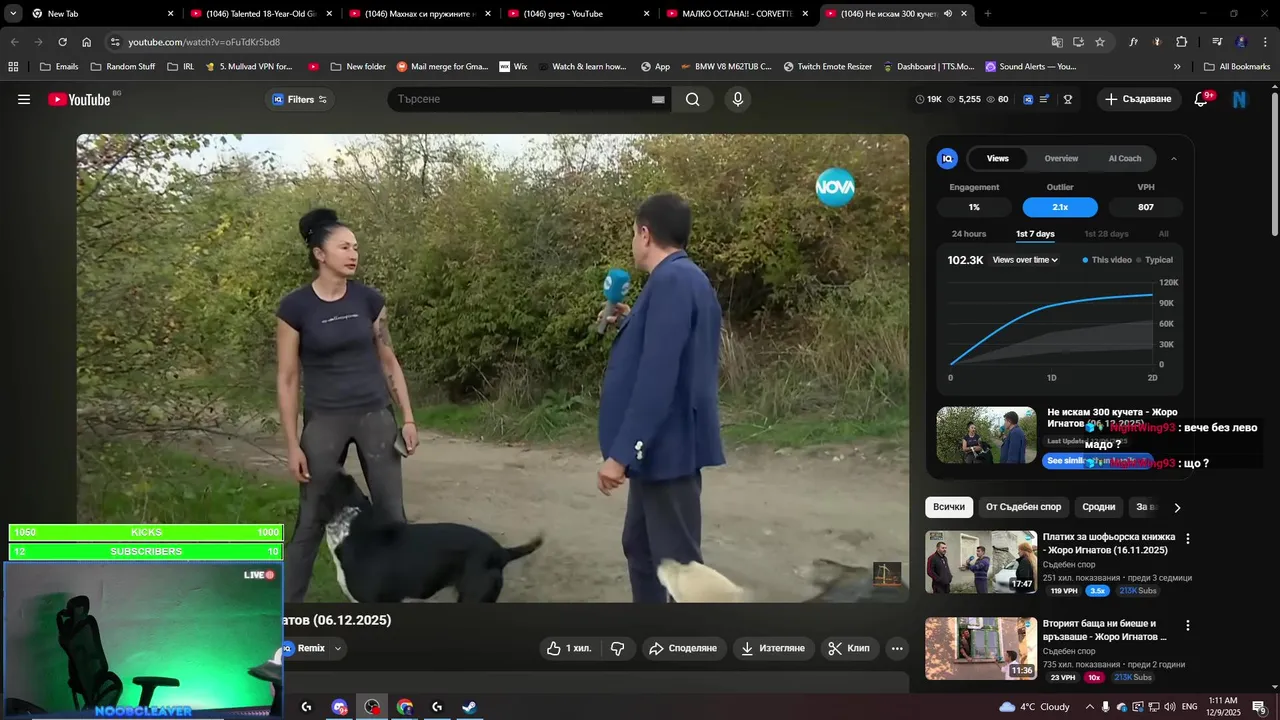This screenshot has width=1280, height=720.
Task: Switch to the vidIQ Overview tab
Action: pos(1061,158)
